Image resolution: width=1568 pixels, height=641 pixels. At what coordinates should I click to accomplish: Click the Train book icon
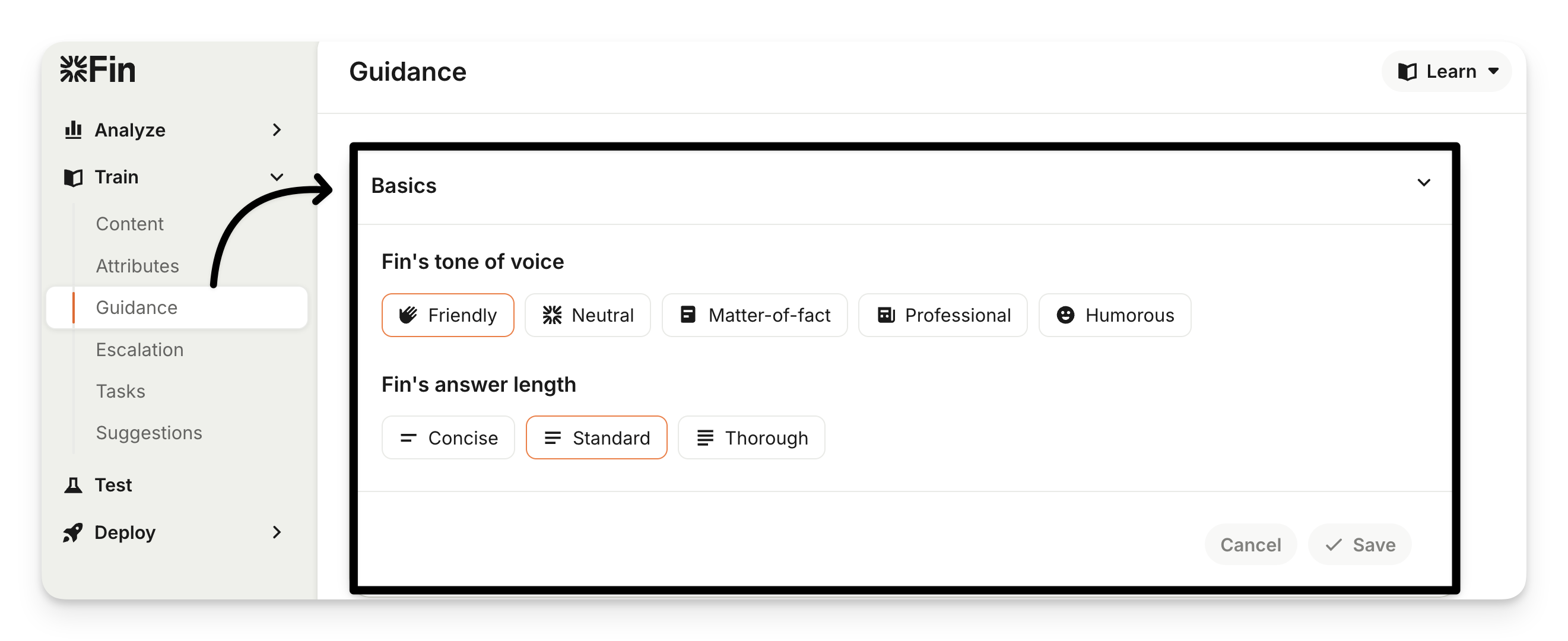(73, 177)
